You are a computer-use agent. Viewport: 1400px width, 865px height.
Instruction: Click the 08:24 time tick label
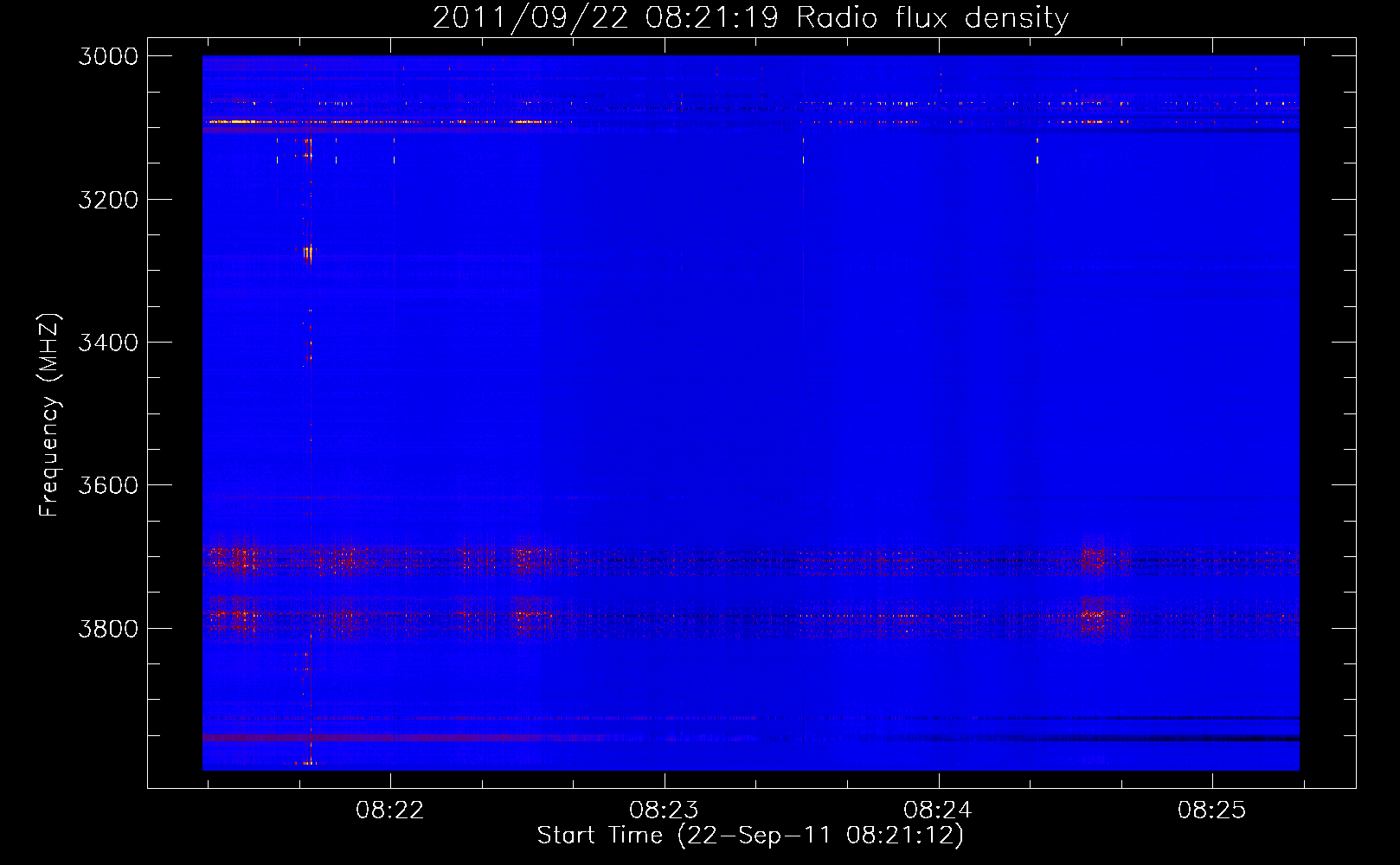coord(938,810)
